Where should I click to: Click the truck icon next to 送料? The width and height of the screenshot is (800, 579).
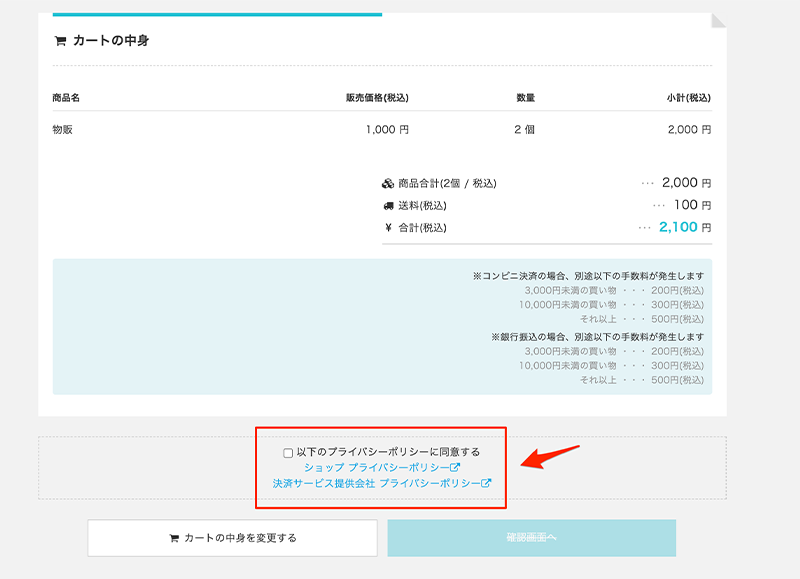click(388, 206)
